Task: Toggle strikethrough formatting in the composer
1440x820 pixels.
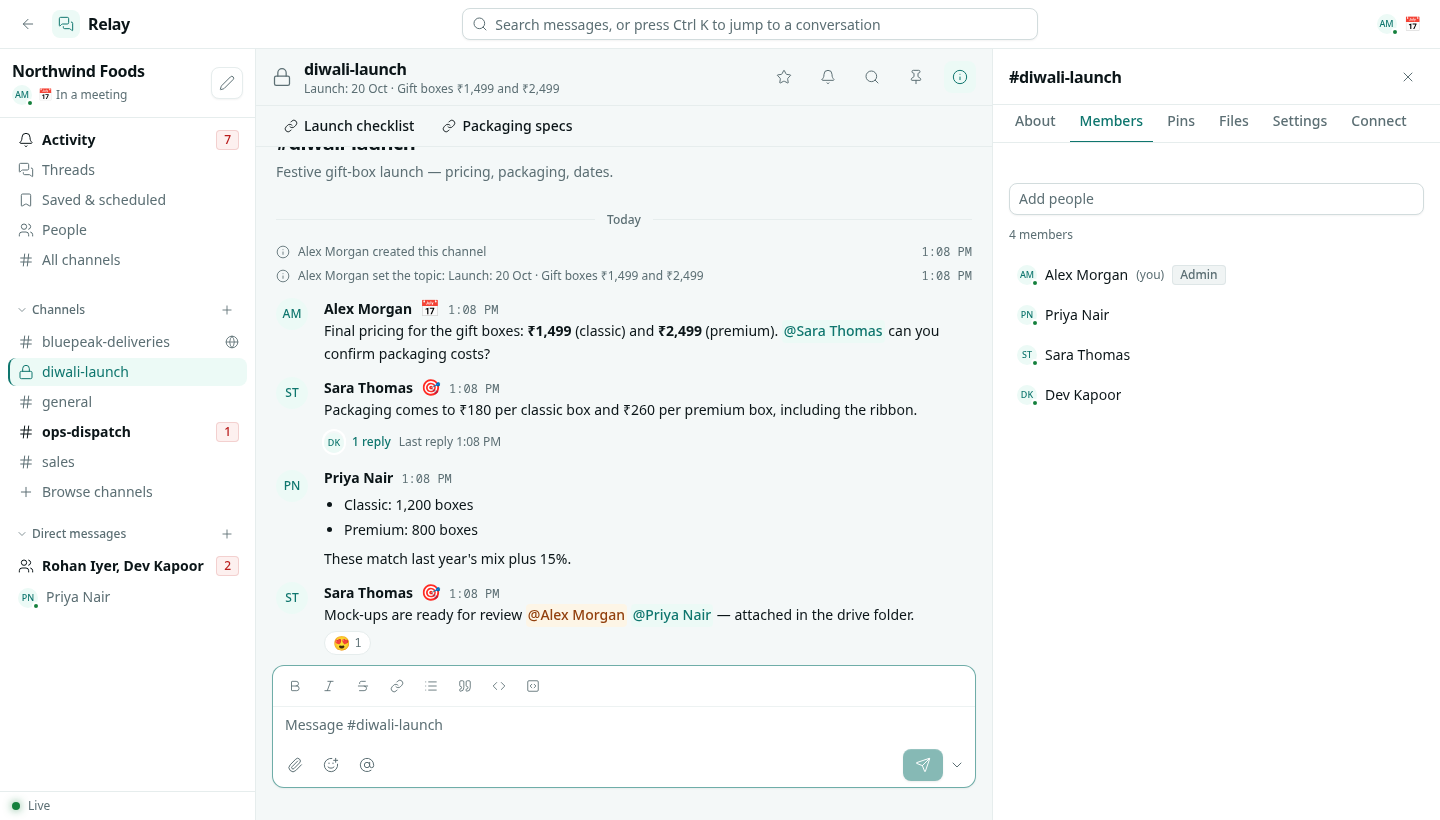Action: click(363, 686)
